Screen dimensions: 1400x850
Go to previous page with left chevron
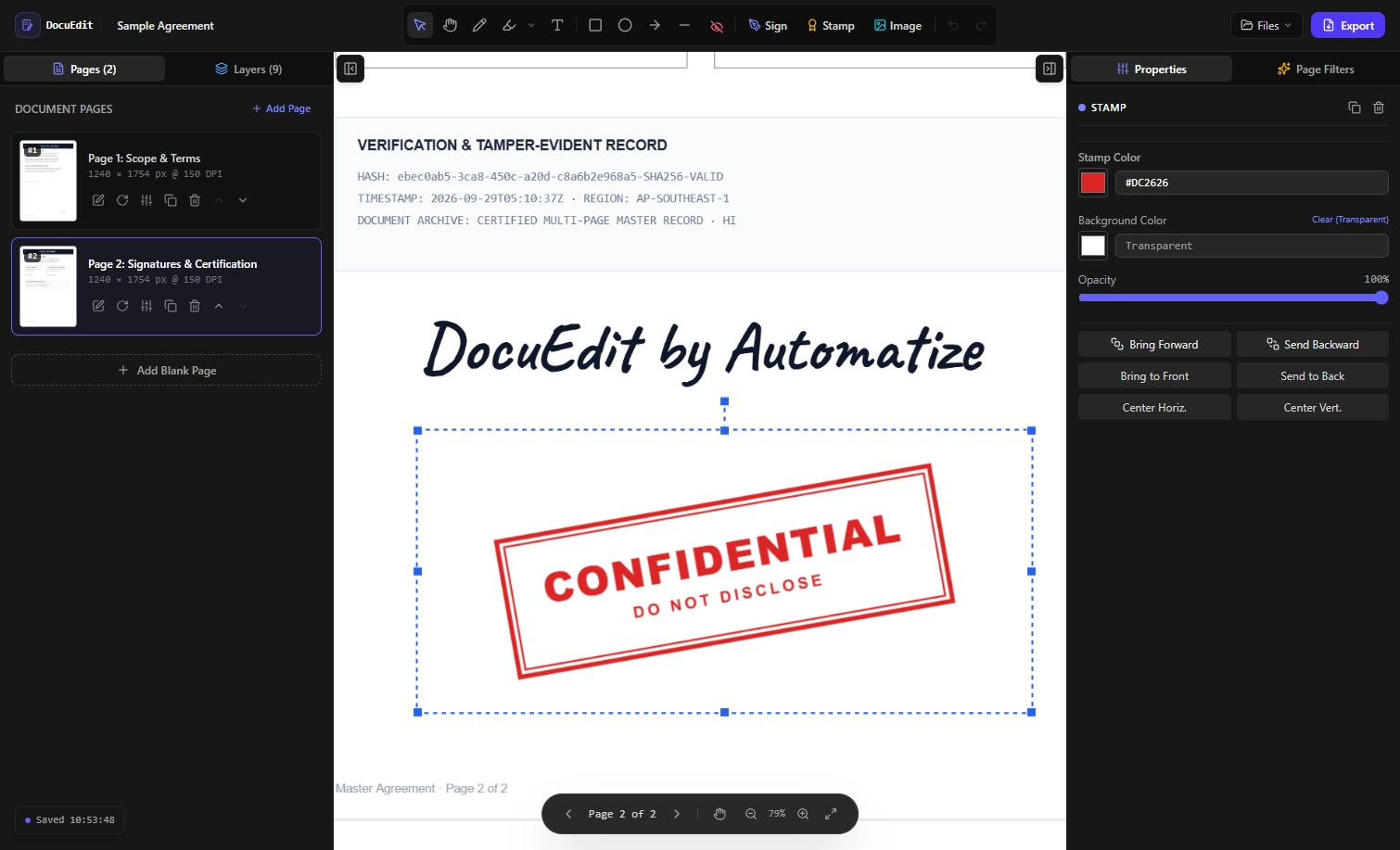pos(568,814)
